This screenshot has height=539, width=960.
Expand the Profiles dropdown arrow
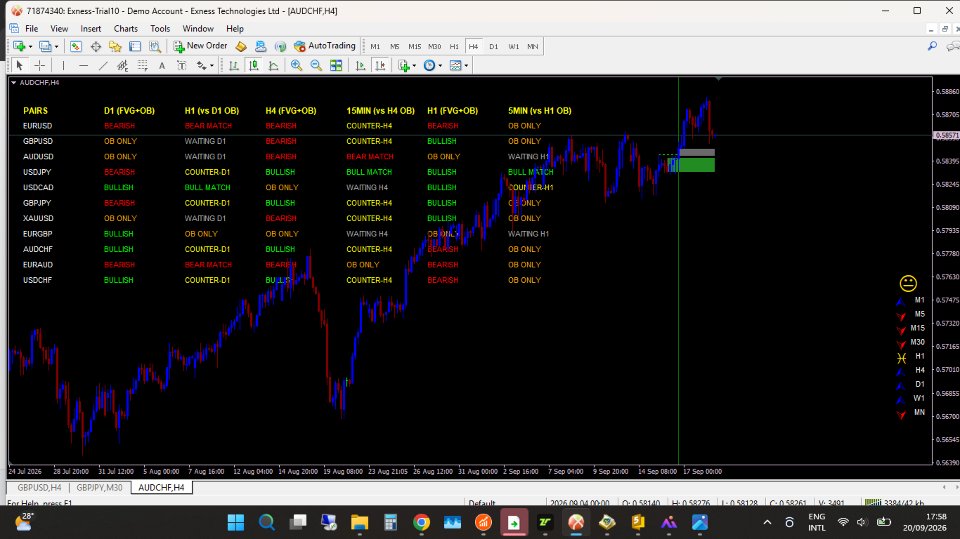tap(56, 47)
